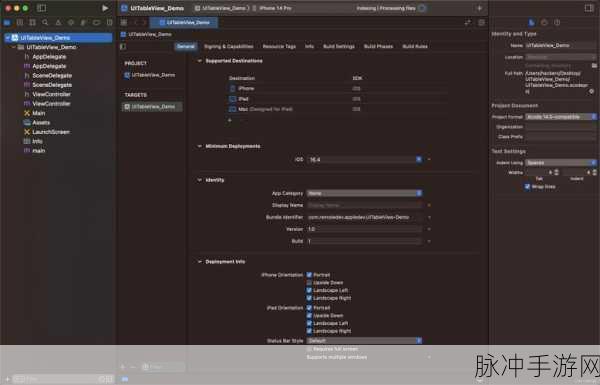This screenshot has height=385, width=600.
Task: Select UITableView_Demo under TARGETS
Action: (152, 107)
